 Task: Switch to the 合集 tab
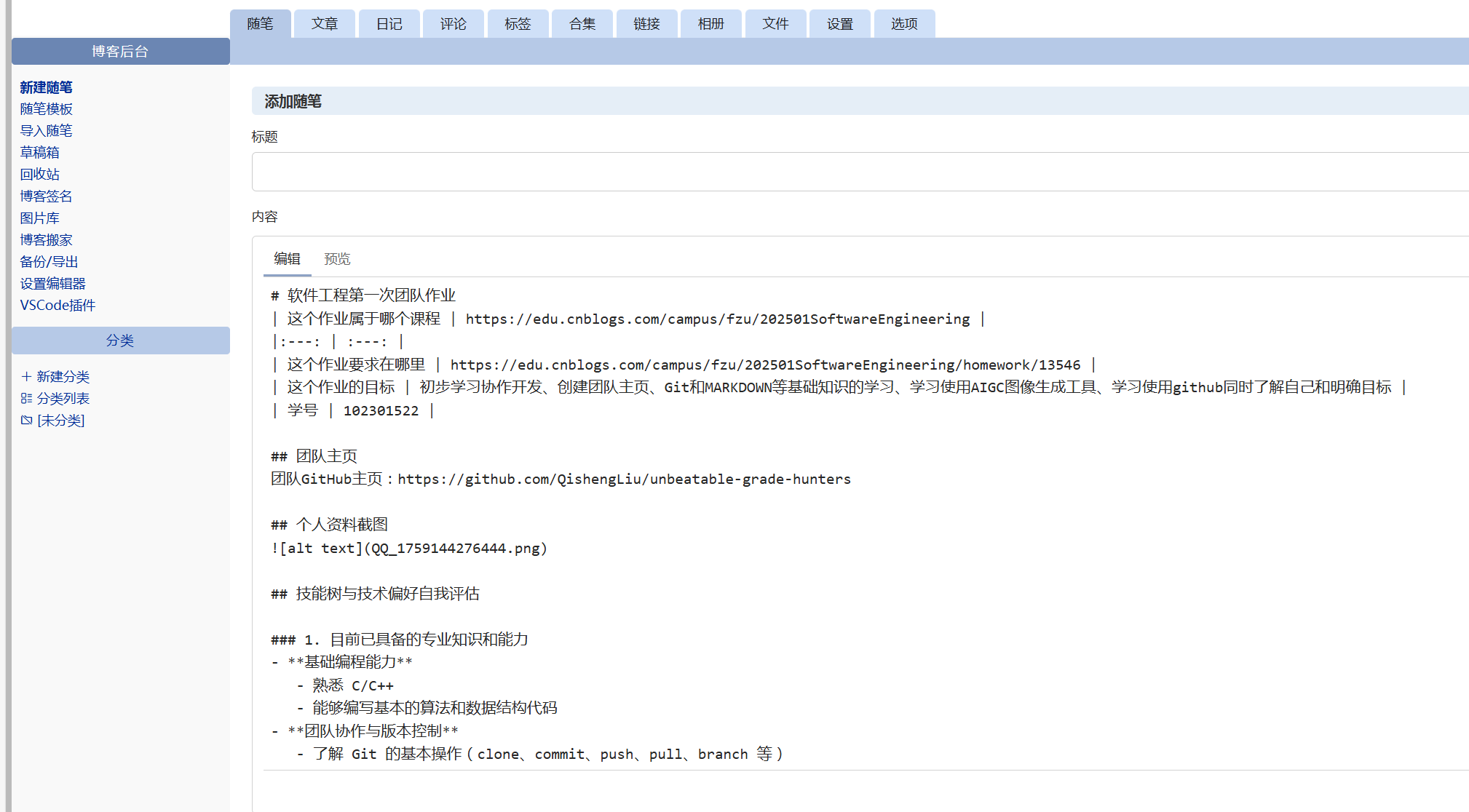tap(582, 23)
